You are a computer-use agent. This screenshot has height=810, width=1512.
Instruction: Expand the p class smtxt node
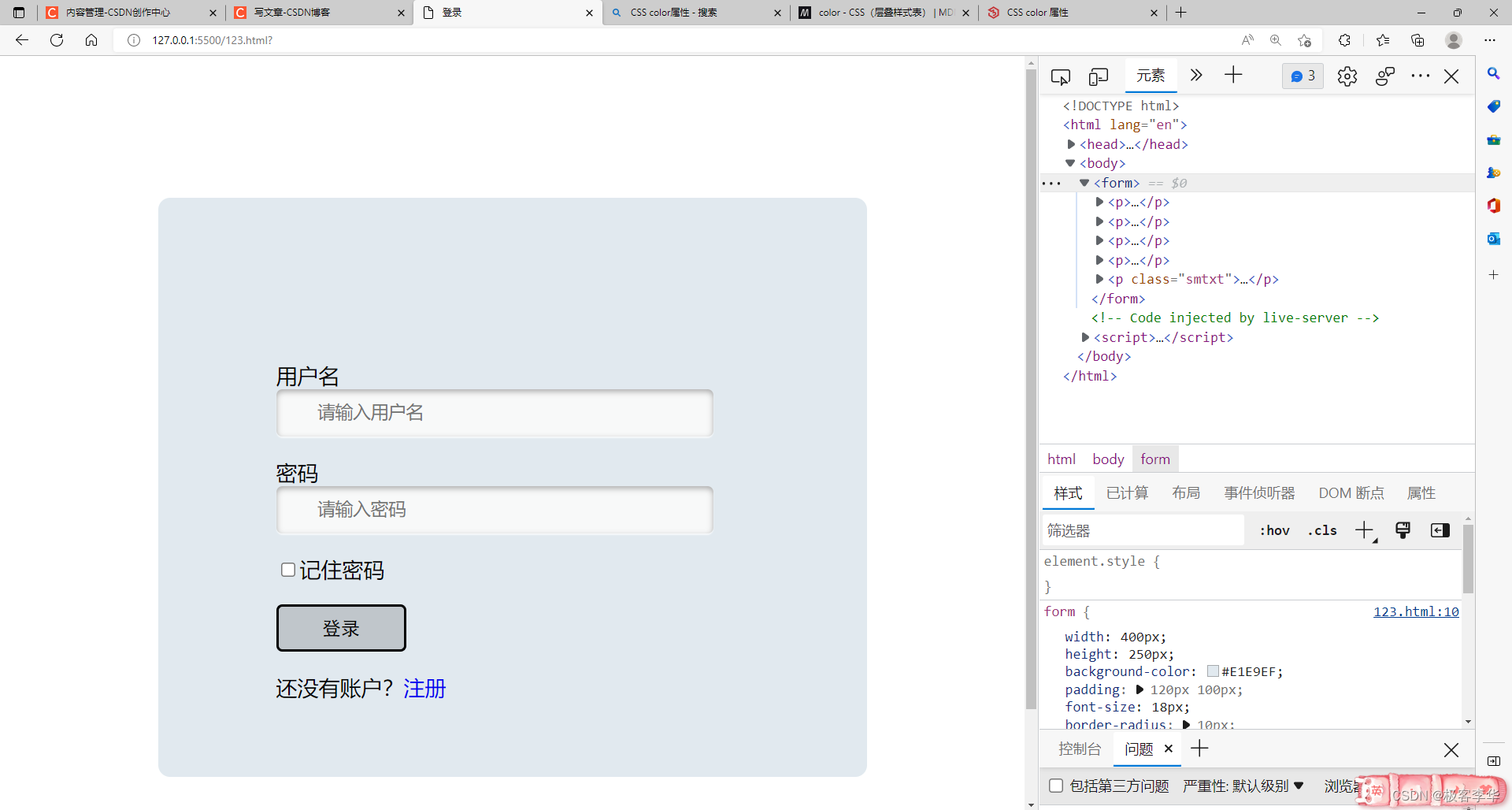point(1099,279)
